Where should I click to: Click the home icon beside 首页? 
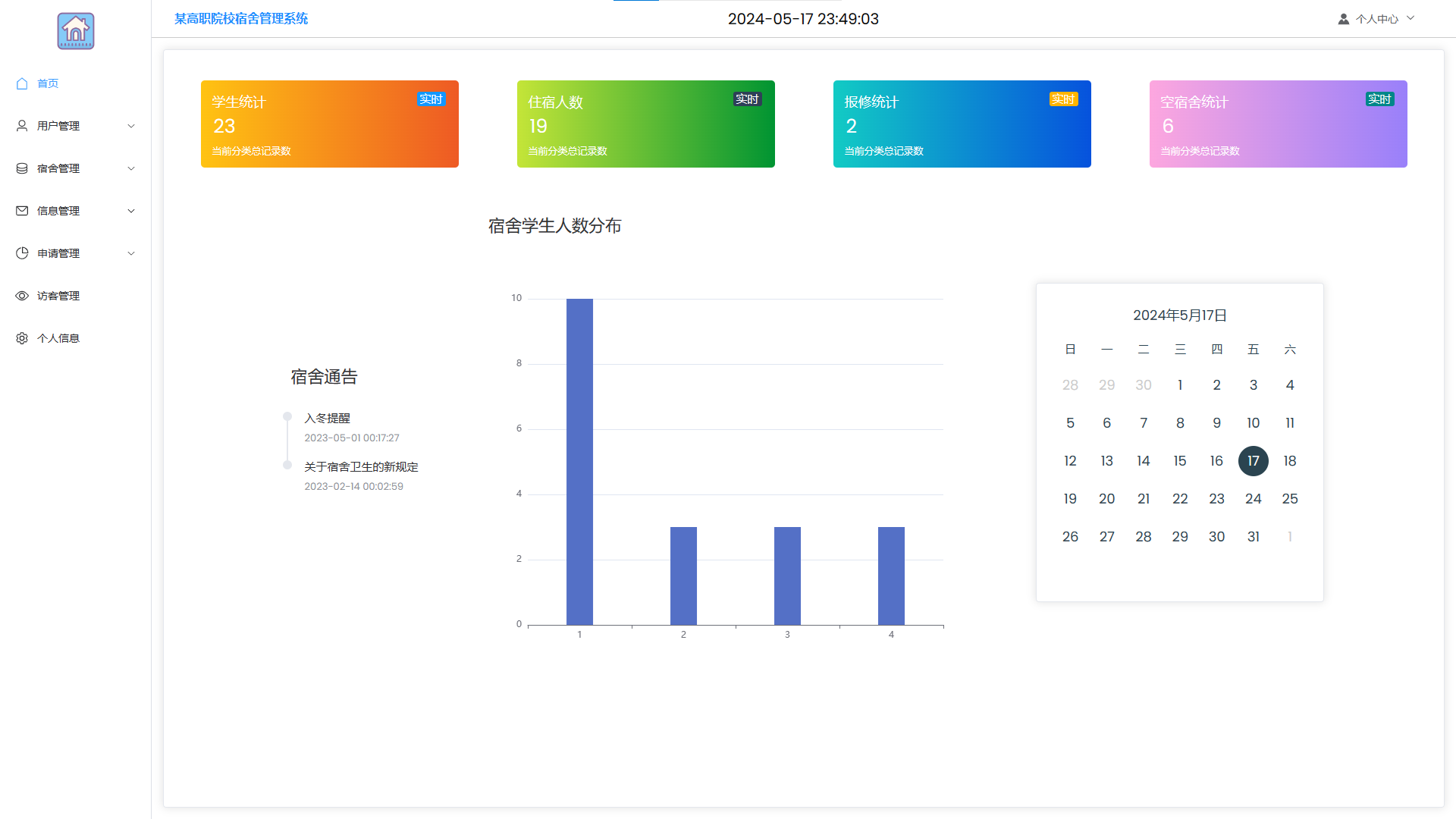[22, 83]
